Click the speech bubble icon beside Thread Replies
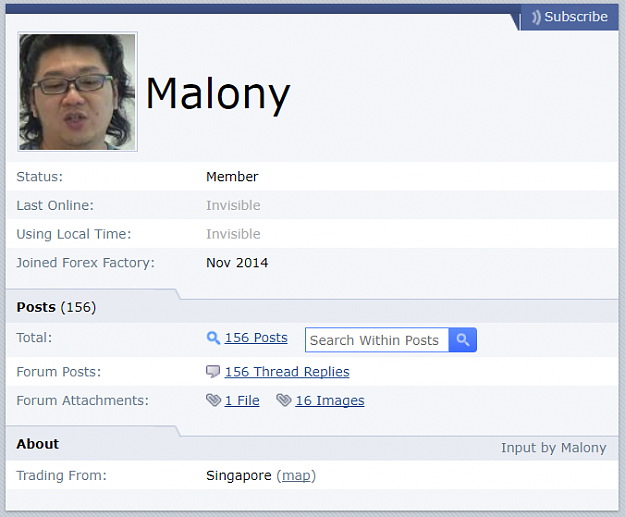This screenshot has height=517, width=625. tap(213, 372)
